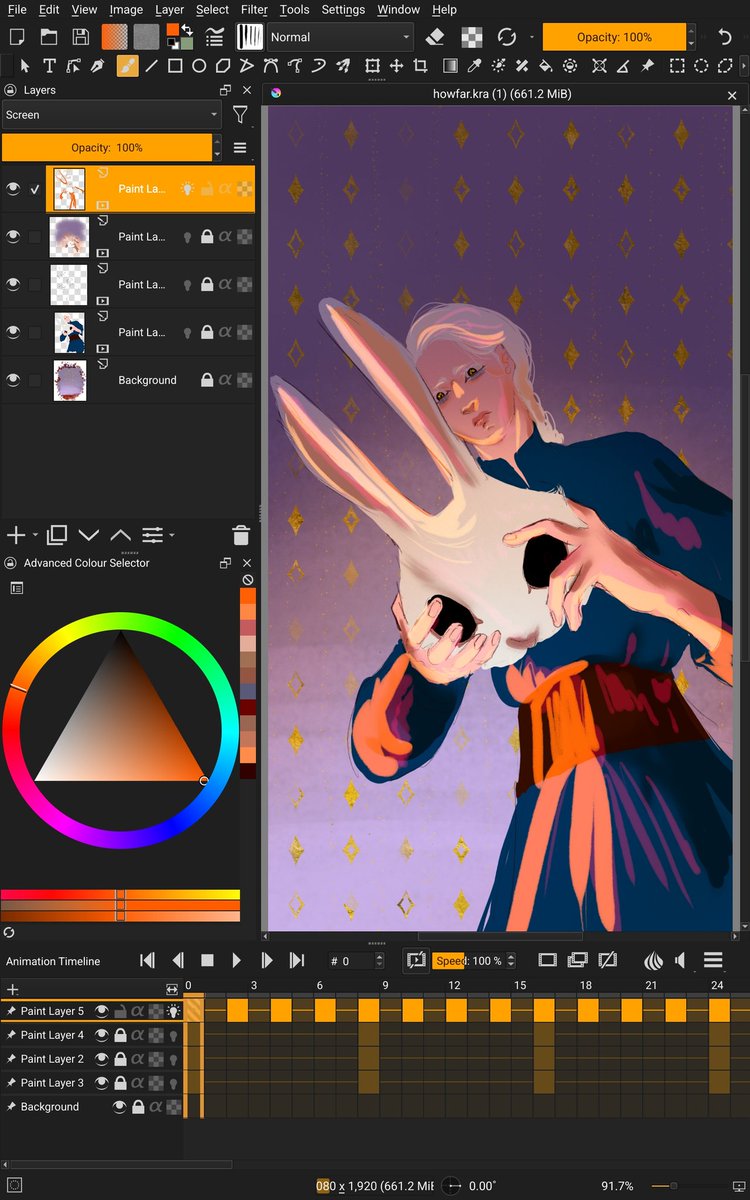This screenshot has width=750, height=1200.
Task: Select the Transform tool
Action: [x=372, y=66]
